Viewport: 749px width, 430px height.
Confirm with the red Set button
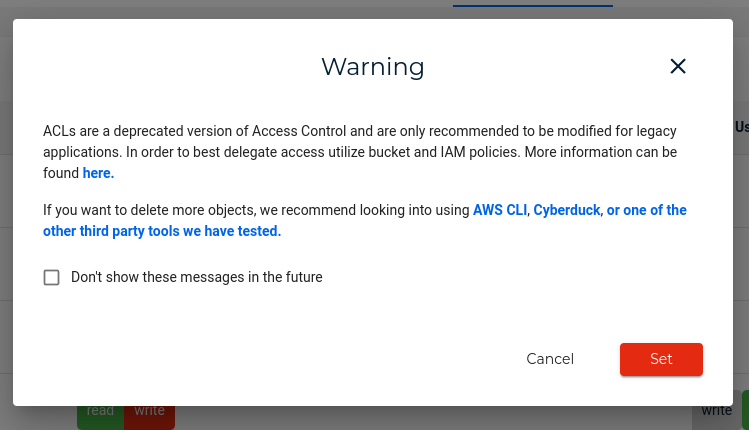tap(661, 359)
